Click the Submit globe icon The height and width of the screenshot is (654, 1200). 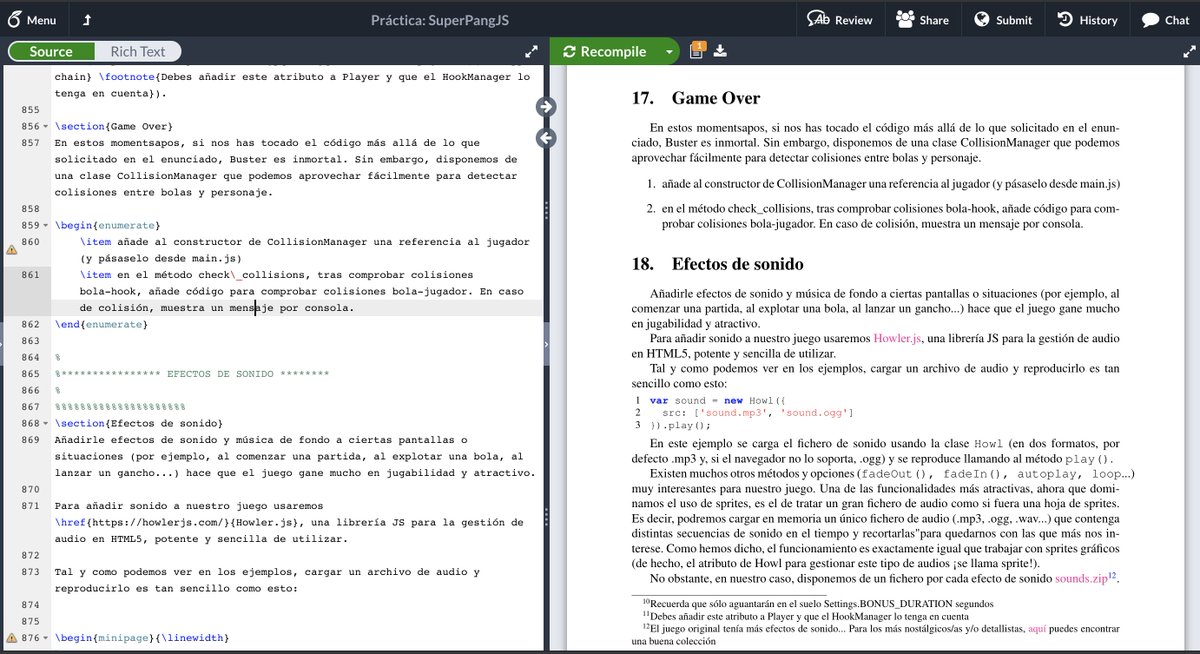click(x=981, y=20)
